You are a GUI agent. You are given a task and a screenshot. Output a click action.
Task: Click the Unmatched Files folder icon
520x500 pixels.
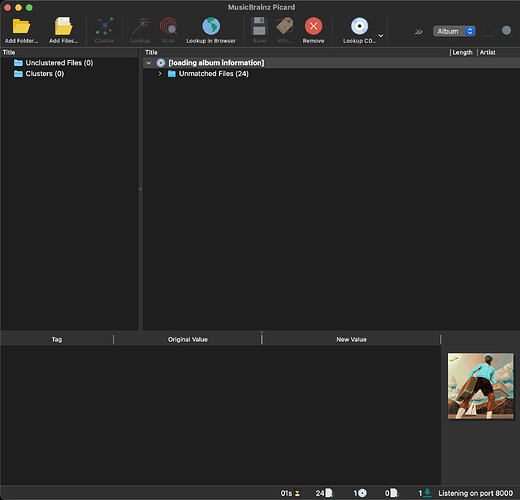[x=172, y=74]
